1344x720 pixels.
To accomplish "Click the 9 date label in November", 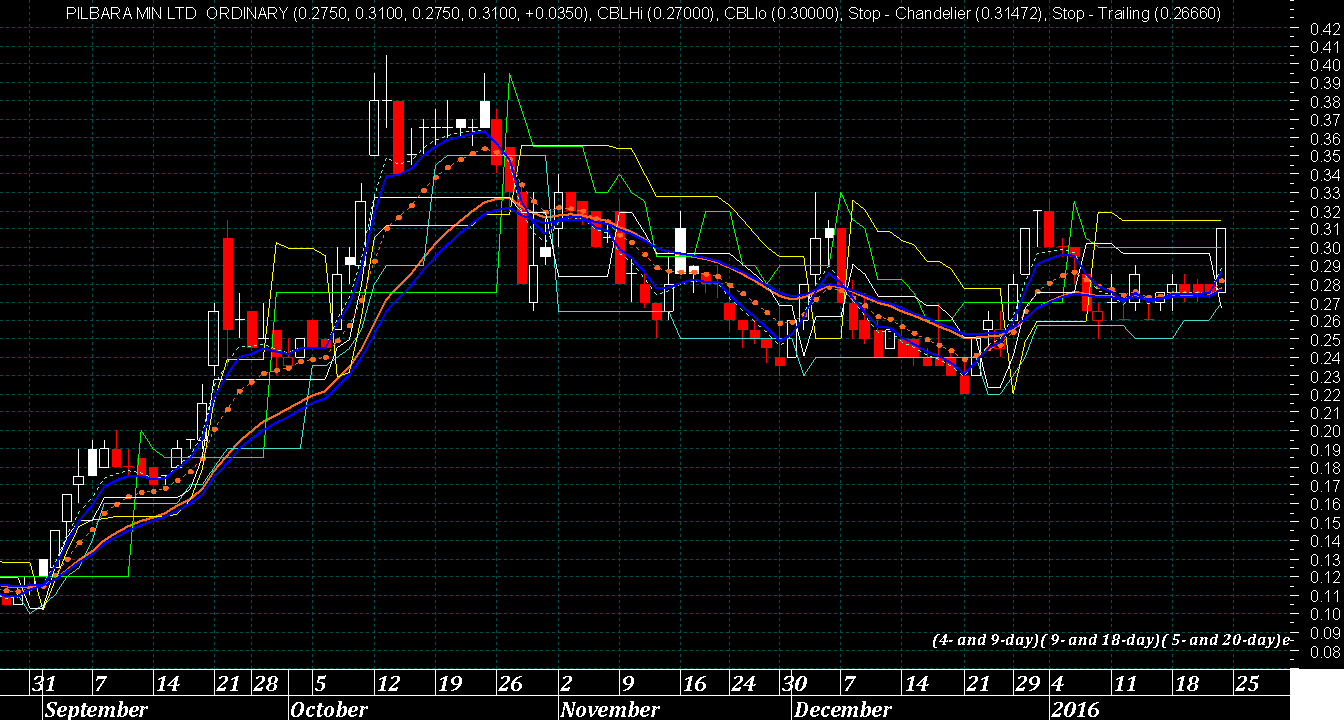I will point(628,684).
